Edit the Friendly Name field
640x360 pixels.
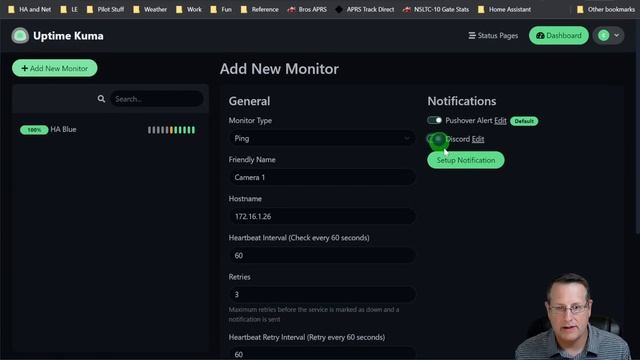click(322, 177)
